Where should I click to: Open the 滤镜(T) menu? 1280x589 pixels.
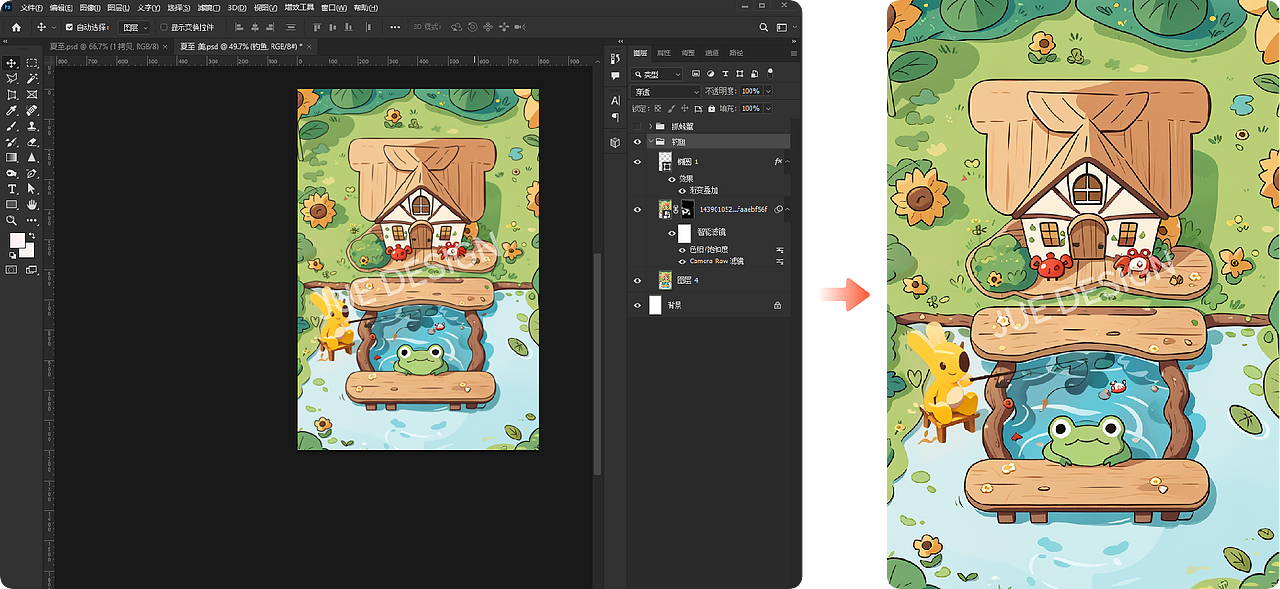(208, 8)
